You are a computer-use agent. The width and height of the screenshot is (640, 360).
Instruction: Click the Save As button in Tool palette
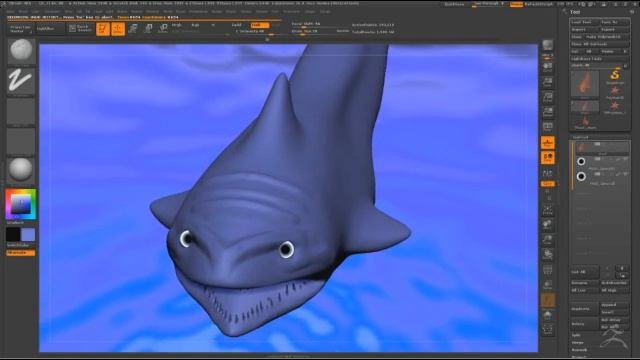[614, 22]
